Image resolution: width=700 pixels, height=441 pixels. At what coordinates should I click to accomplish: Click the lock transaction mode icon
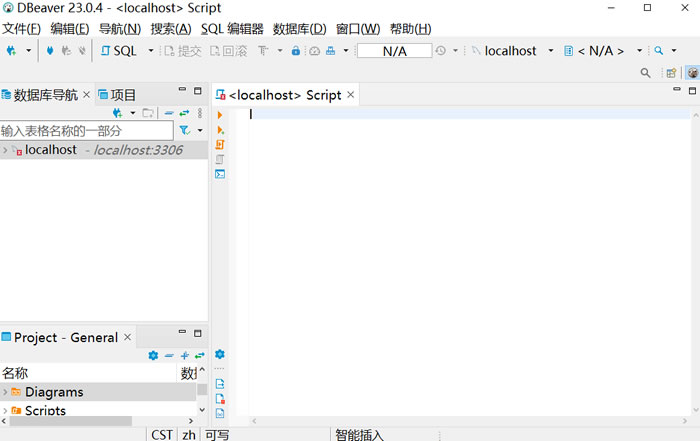click(296, 50)
